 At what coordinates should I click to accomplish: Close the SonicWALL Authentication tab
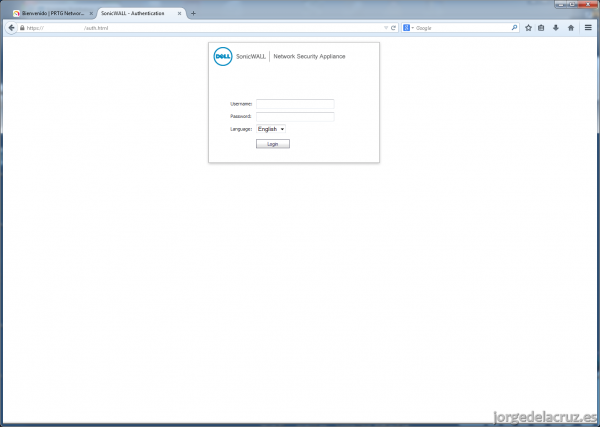point(179,13)
